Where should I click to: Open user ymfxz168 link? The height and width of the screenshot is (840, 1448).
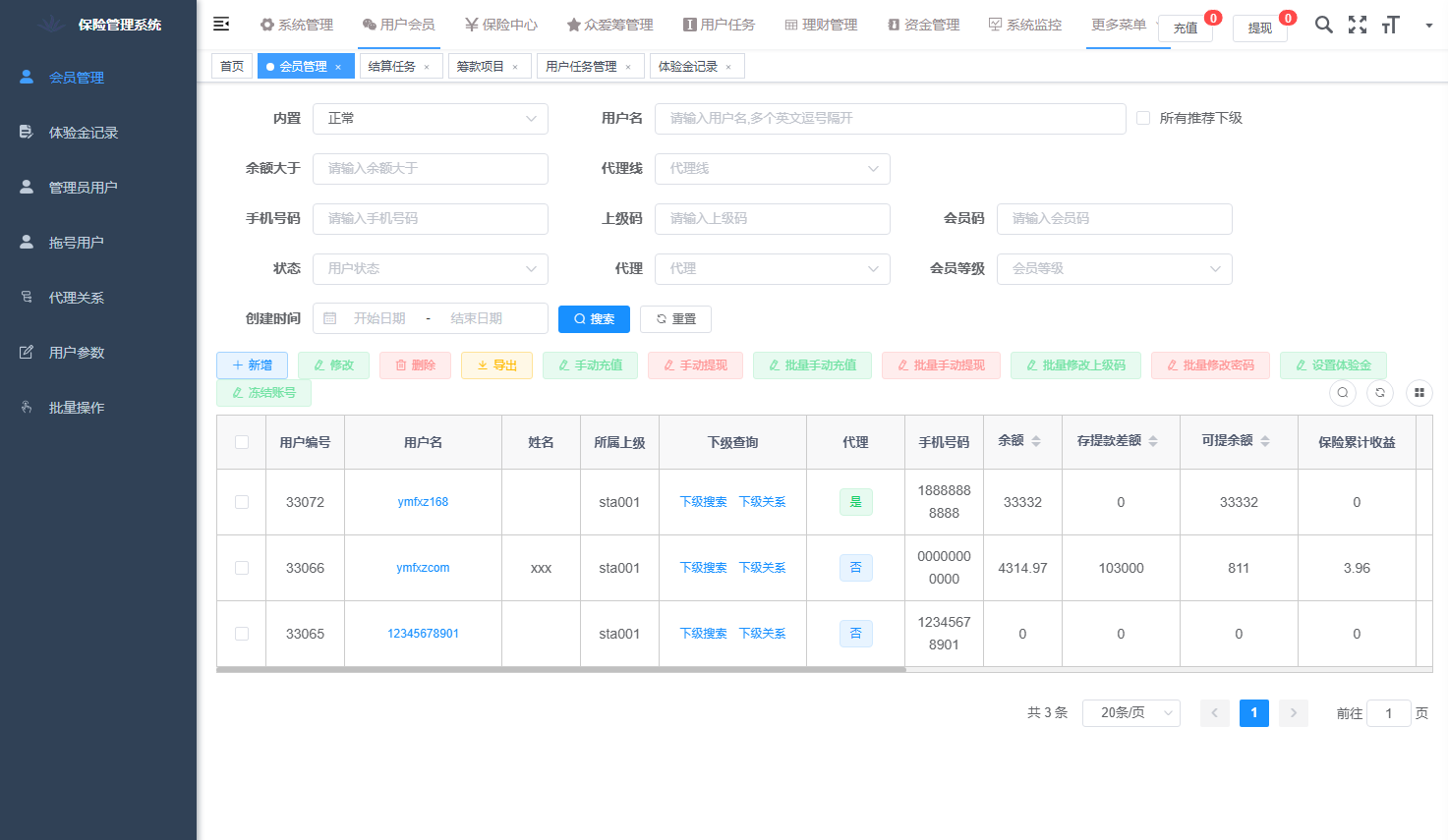point(423,502)
